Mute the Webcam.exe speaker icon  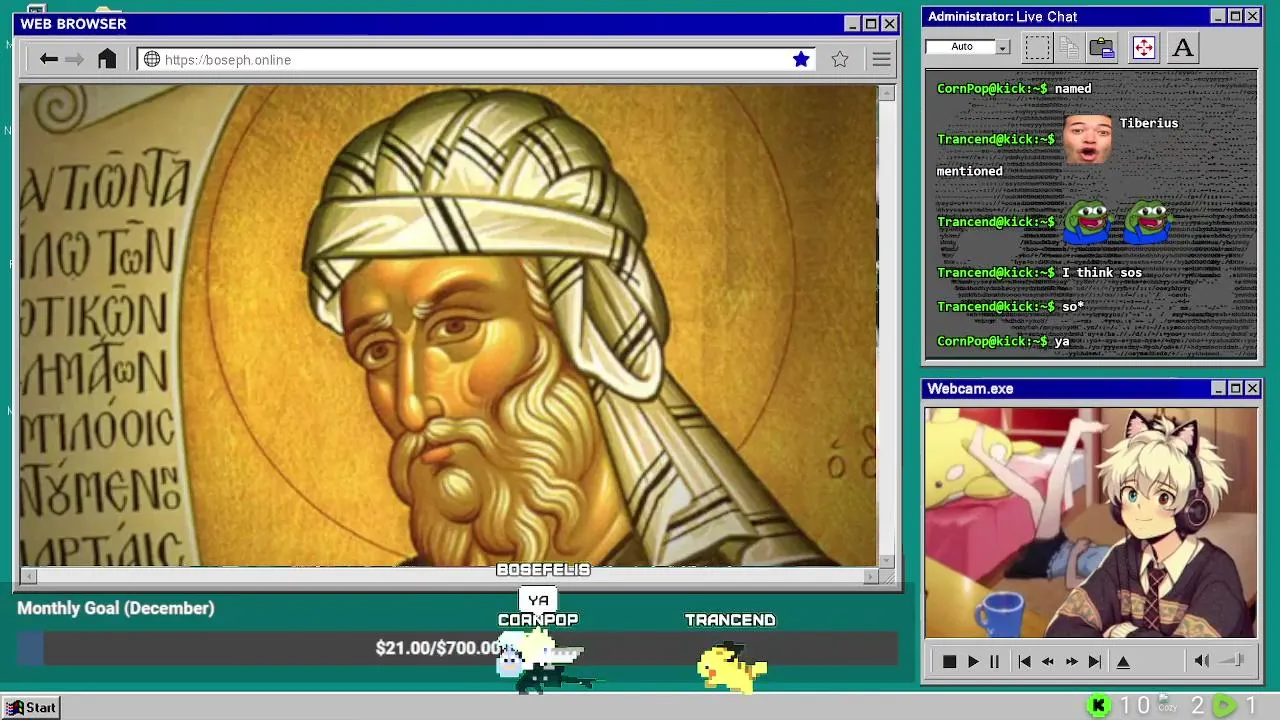1202,660
